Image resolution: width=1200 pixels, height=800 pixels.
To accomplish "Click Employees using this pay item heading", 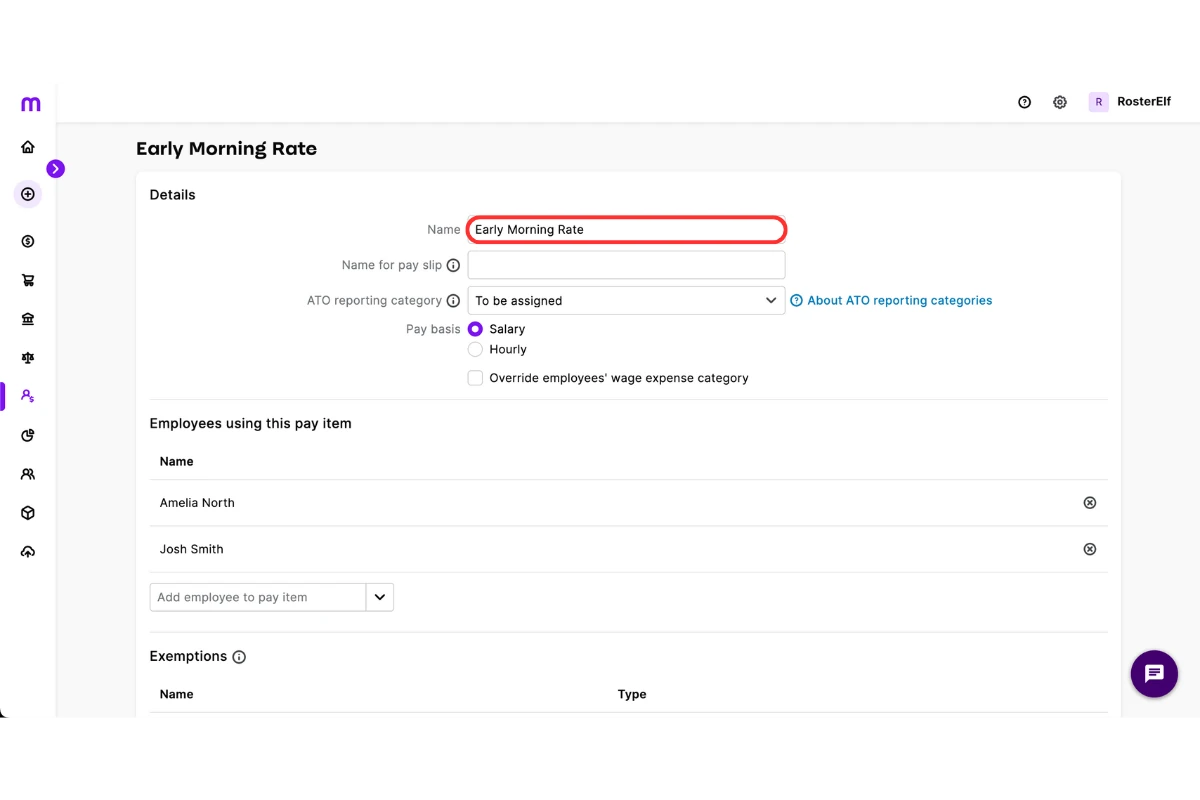I will [251, 423].
